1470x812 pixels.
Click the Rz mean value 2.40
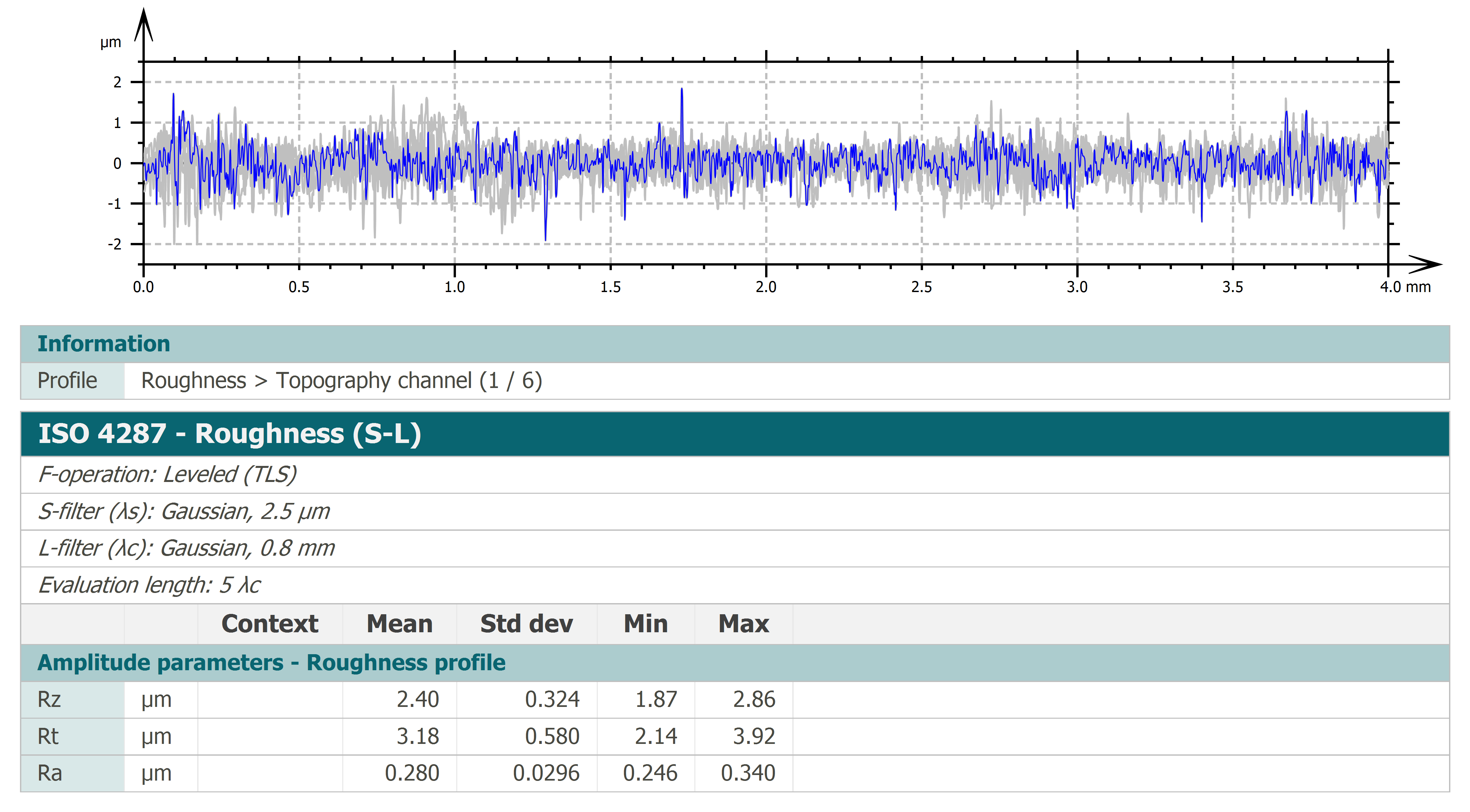(x=418, y=700)
